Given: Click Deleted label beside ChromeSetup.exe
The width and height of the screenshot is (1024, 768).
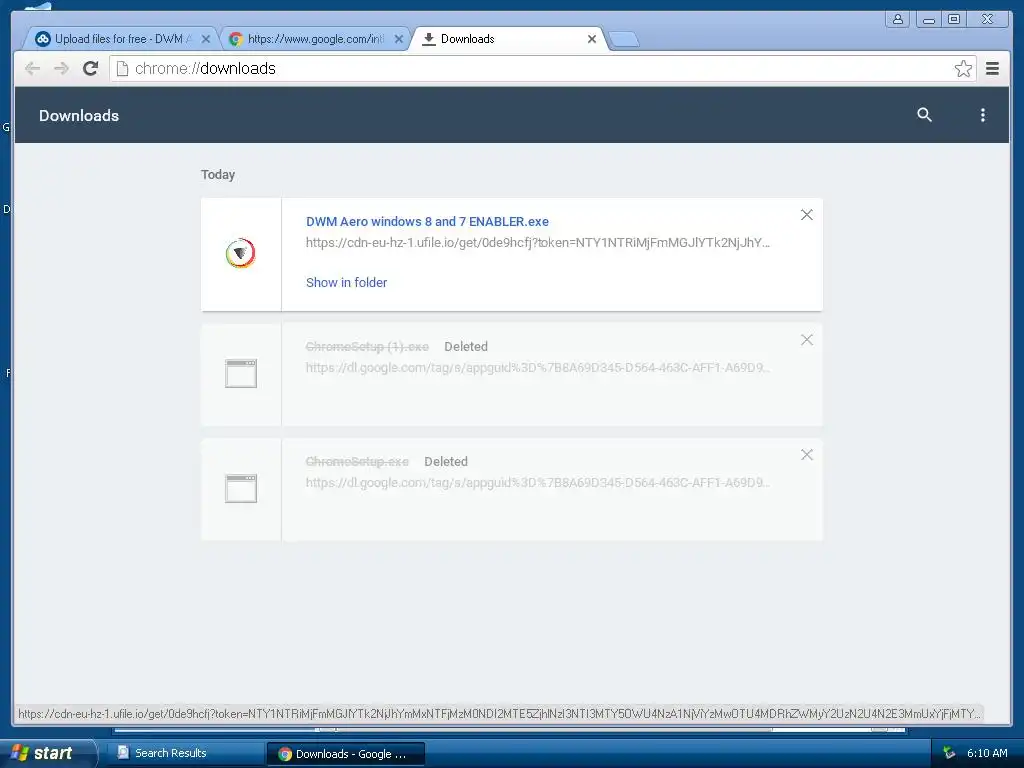Looking at the screenshot, I should pos(445,462).
